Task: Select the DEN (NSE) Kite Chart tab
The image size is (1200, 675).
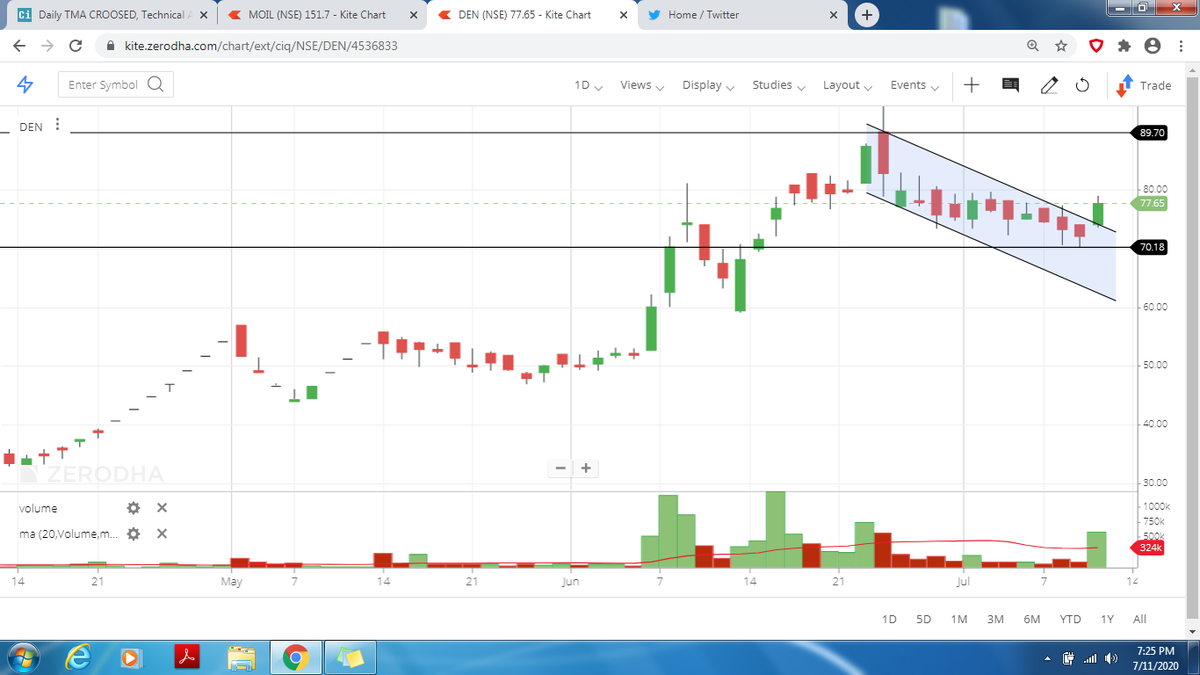Action: tap(530, 15)
